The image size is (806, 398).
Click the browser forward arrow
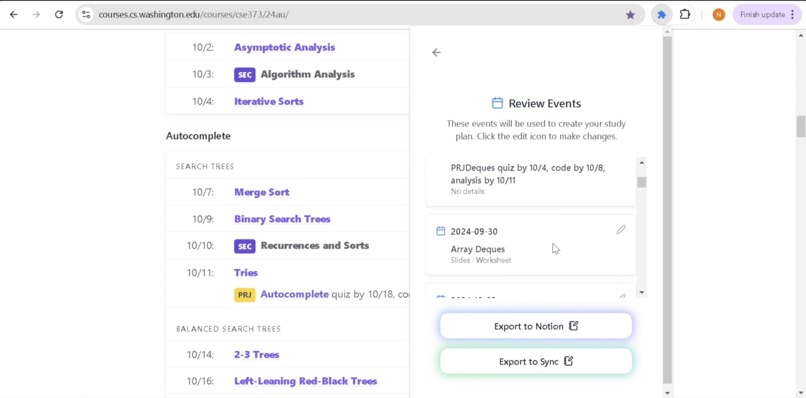click(x=36, y=14)
